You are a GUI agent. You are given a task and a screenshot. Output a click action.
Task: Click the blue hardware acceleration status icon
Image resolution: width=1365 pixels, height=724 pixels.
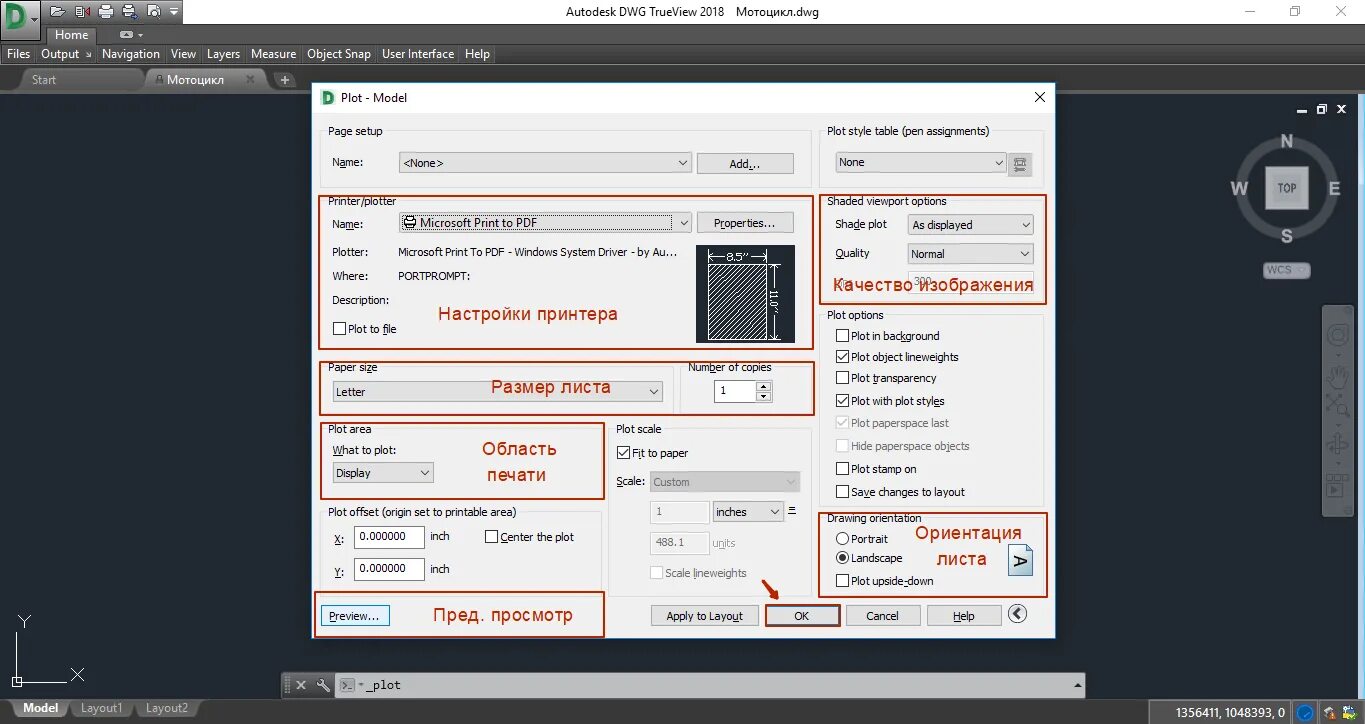[1306, 713]
